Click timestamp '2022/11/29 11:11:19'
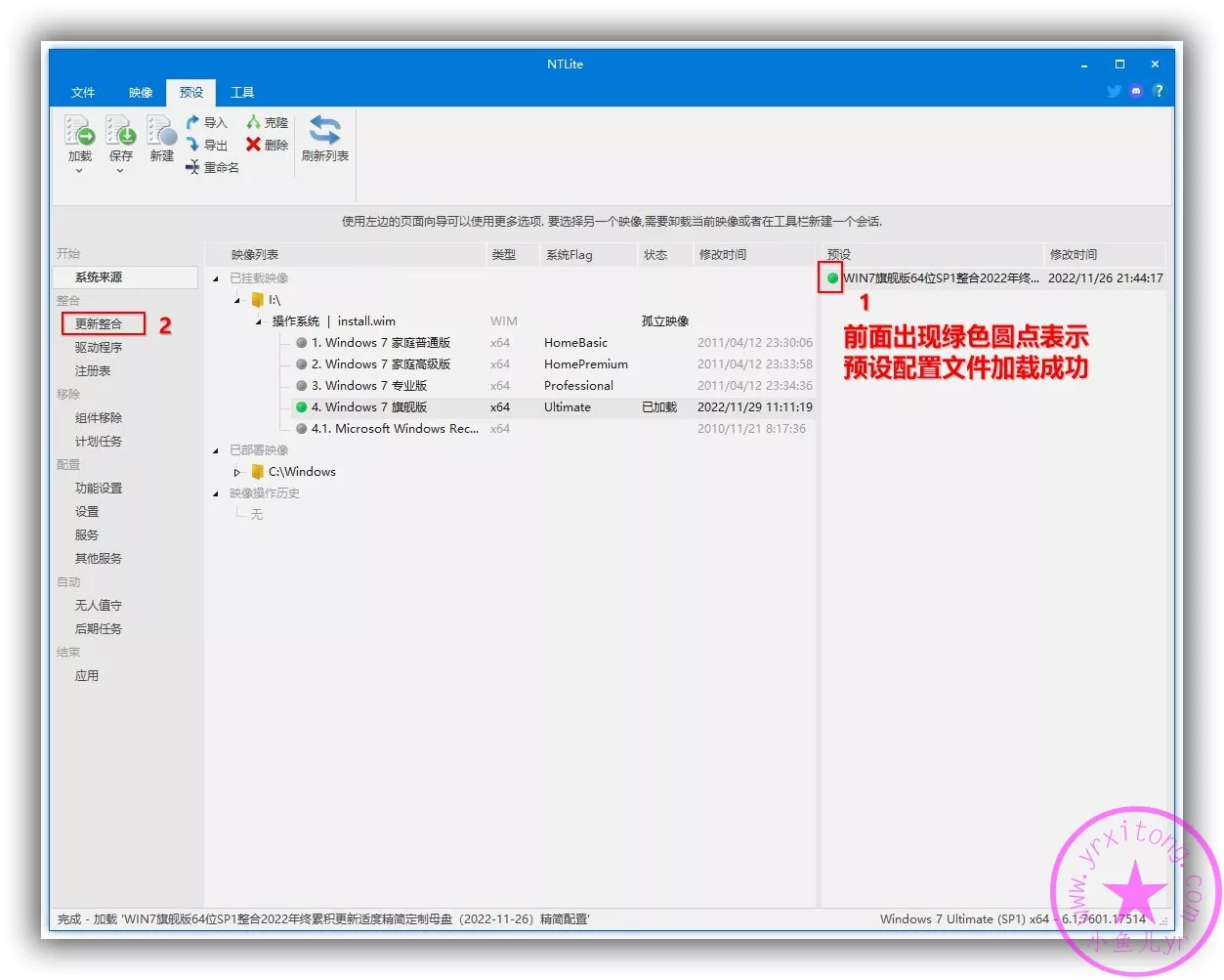 tap(755, 407)
